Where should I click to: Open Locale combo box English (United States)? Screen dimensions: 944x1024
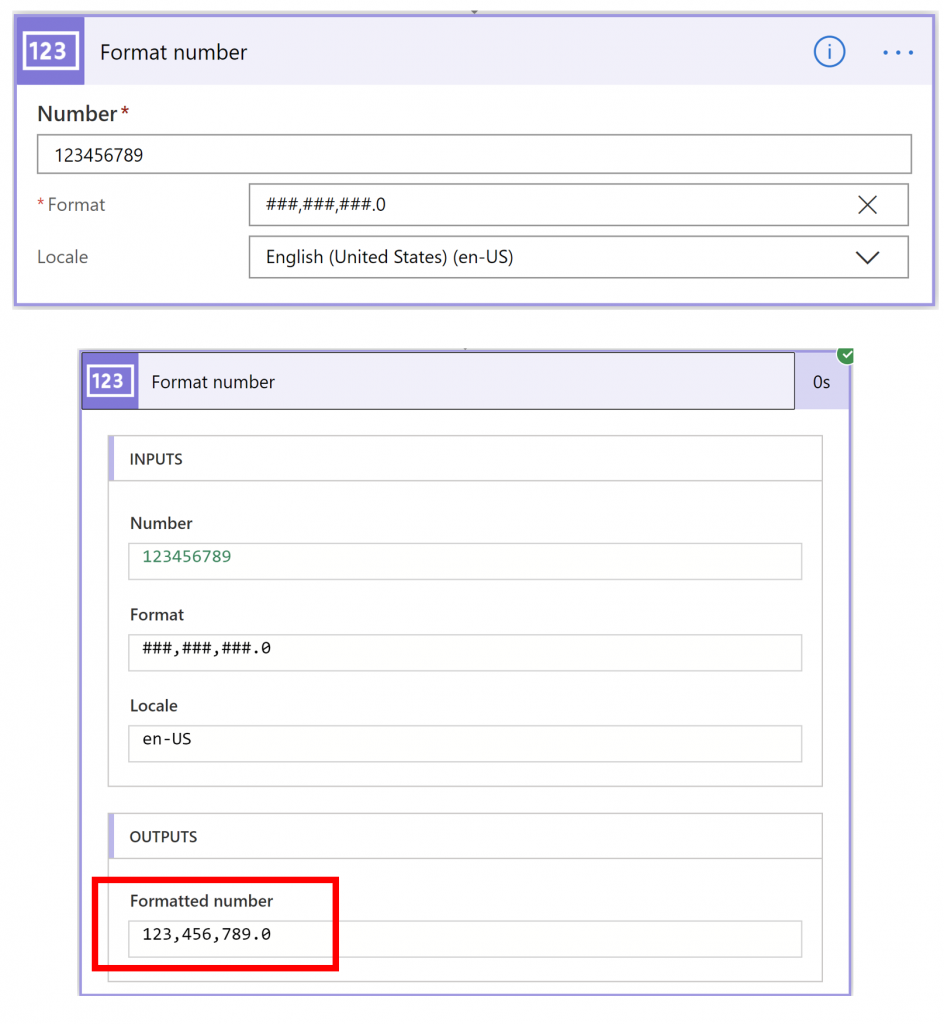coord(578,257)
